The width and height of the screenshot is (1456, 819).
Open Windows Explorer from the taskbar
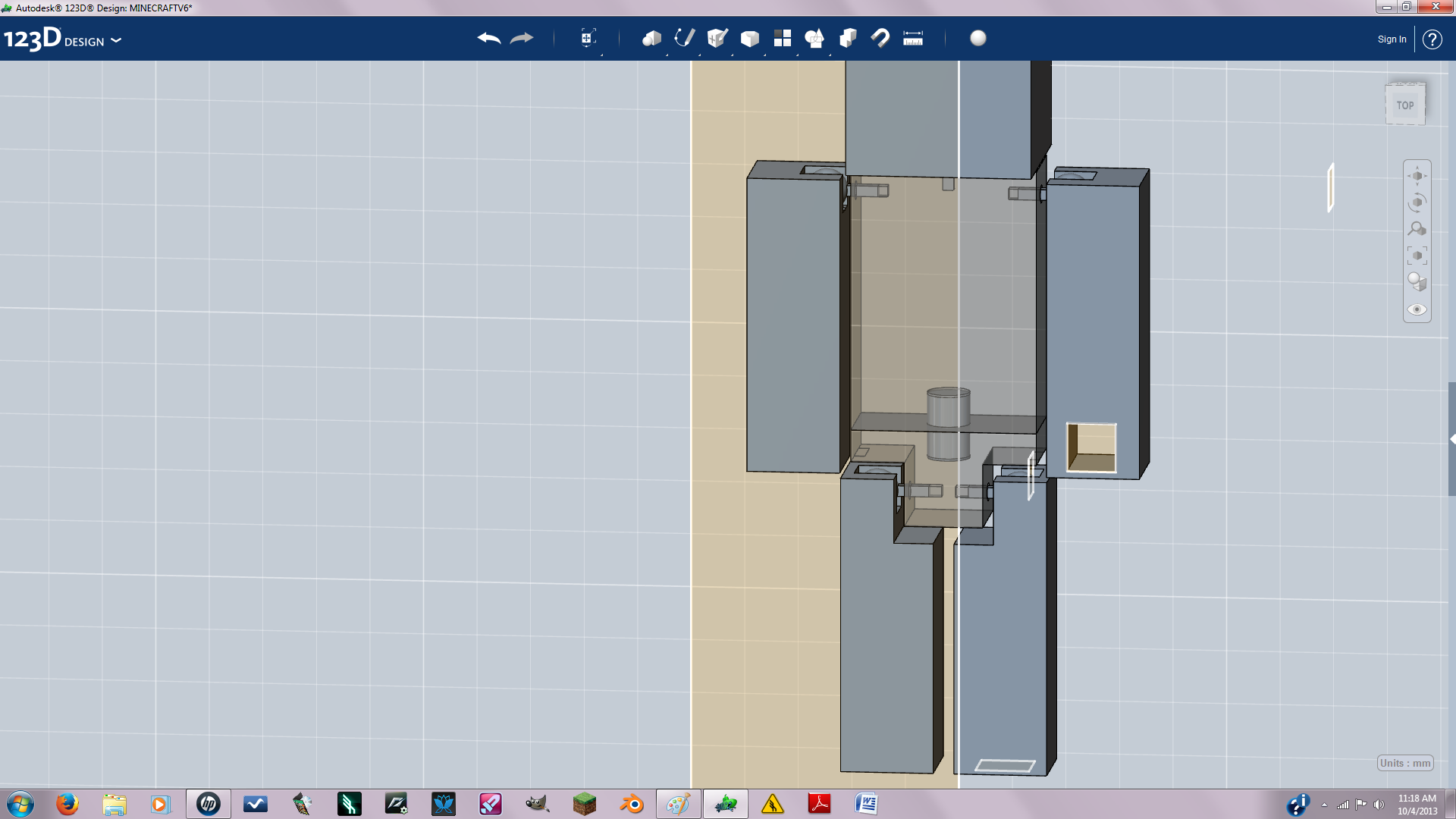pos(115,804)
